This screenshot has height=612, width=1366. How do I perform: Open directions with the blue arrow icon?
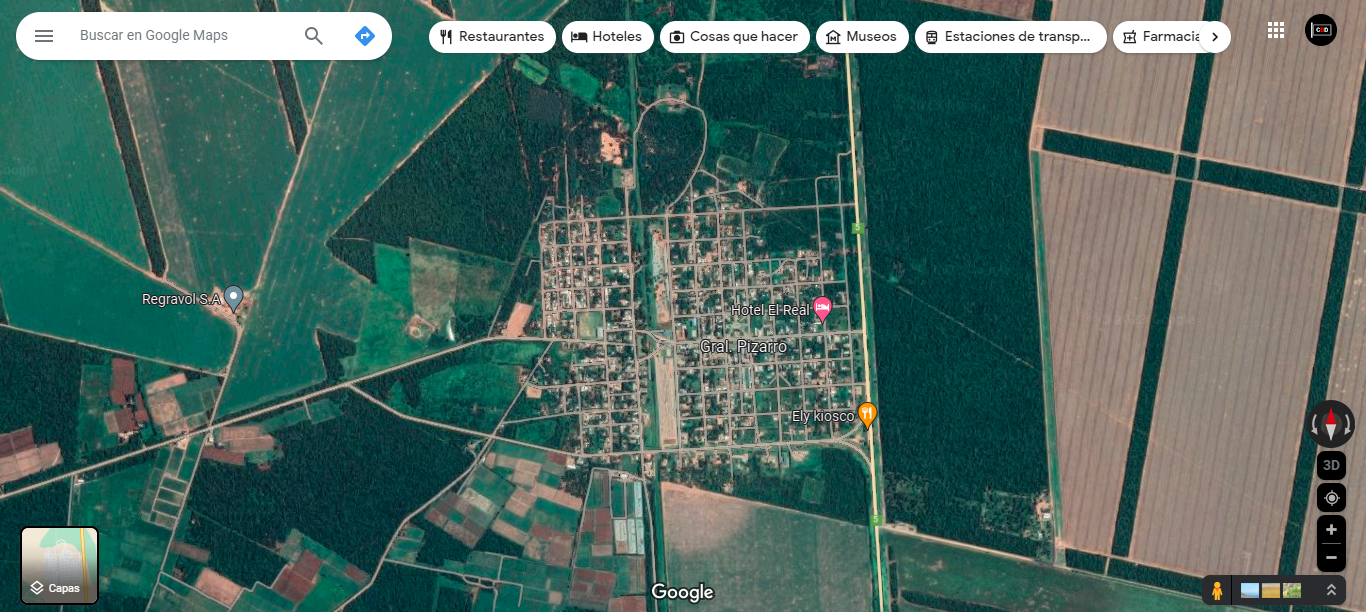pos(365,36)
